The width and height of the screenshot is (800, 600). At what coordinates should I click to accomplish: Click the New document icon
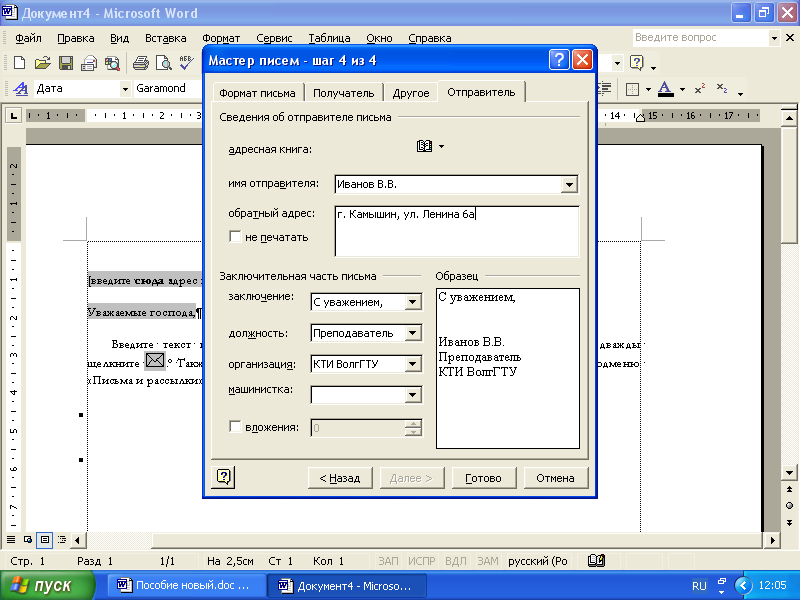tap(19, 63)
